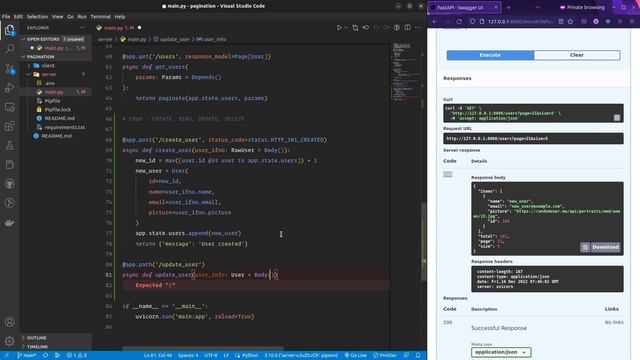The height and width of the screenshot is (360, 640).
Task: Open the run button dropdown arrow
Action: coord(346,28)
